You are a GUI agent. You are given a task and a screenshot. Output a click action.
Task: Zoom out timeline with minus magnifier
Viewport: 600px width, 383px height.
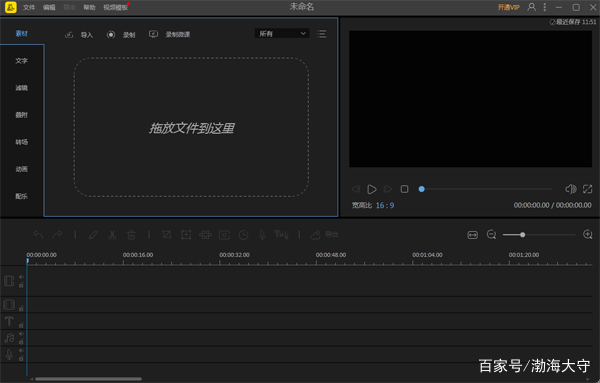click(x=491, y=234)
